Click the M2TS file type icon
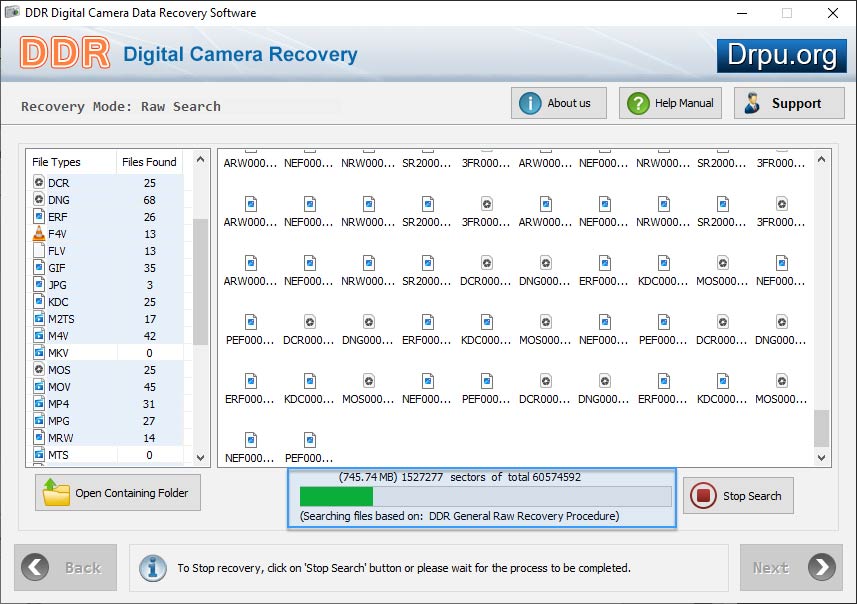 click(x=39, y=318)
